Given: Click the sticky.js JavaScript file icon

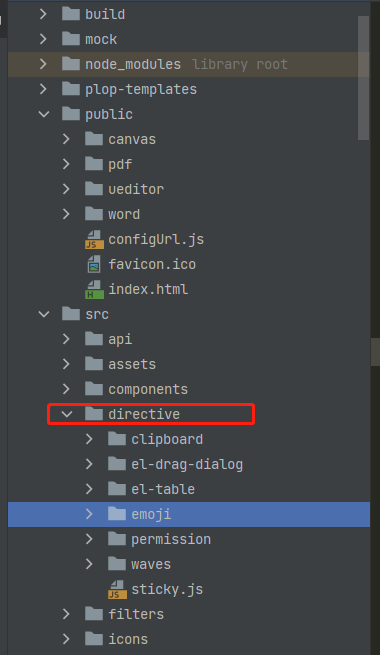Looking at the screenshot, I should pos(117,589).
